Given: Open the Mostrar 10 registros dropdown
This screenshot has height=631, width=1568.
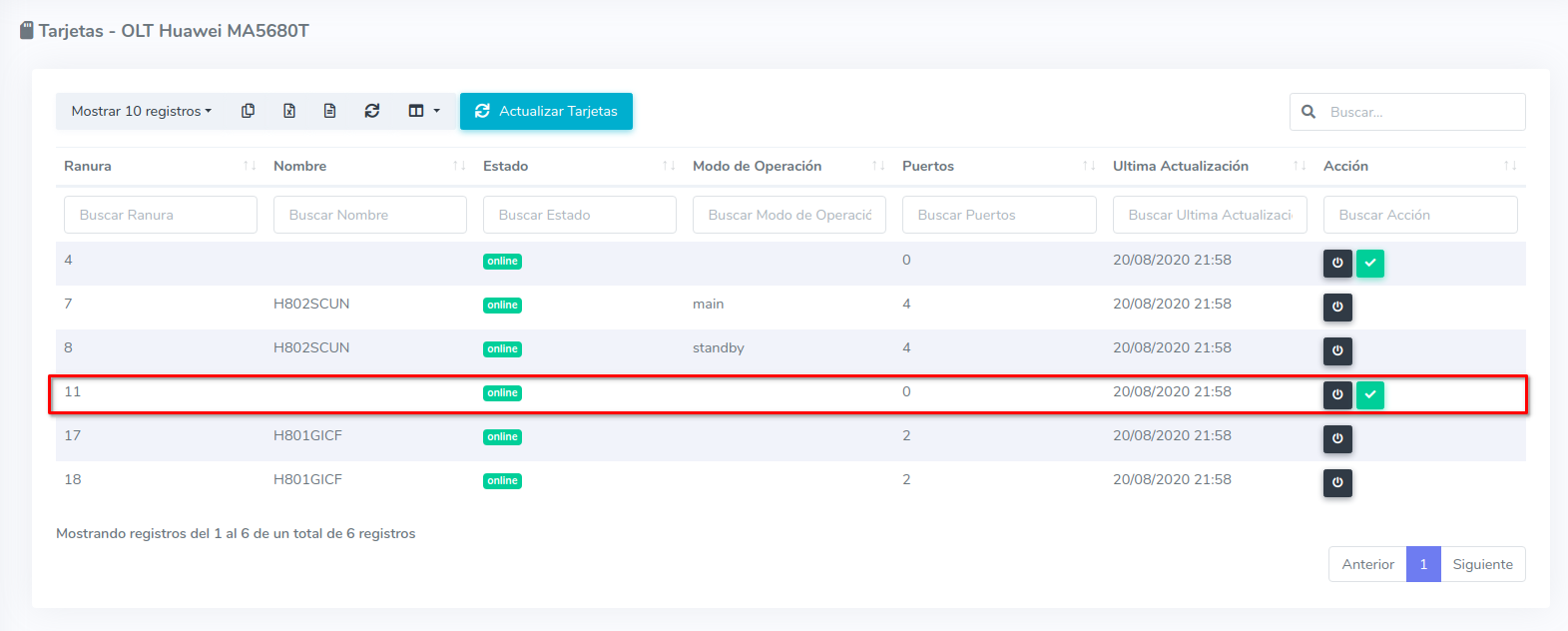Looking at the screenshot, I should point(142,111).
